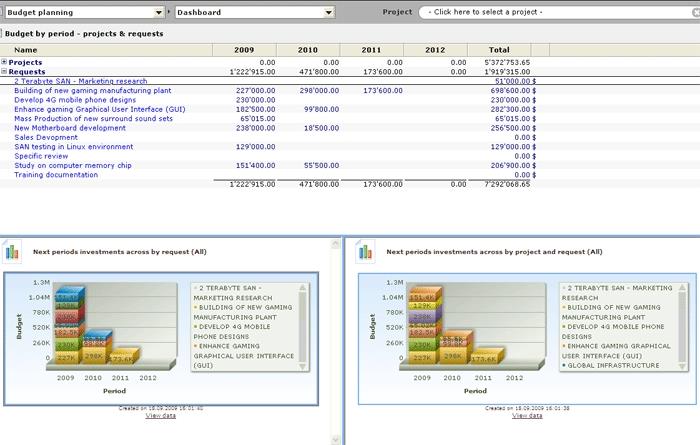The image size is (700, 445).
Task: Open Study on computer memory chip request
Action: point(73,165)
